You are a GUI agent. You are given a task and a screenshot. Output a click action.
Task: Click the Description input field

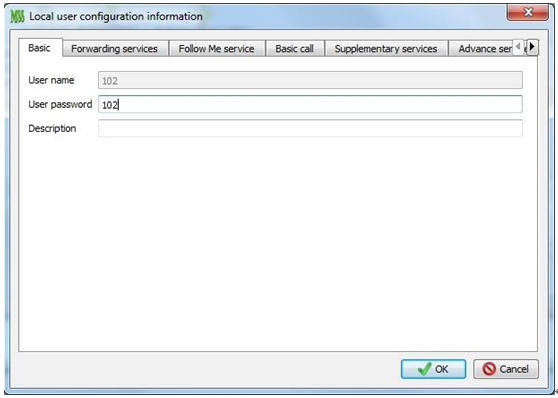(x=310, y=128)
